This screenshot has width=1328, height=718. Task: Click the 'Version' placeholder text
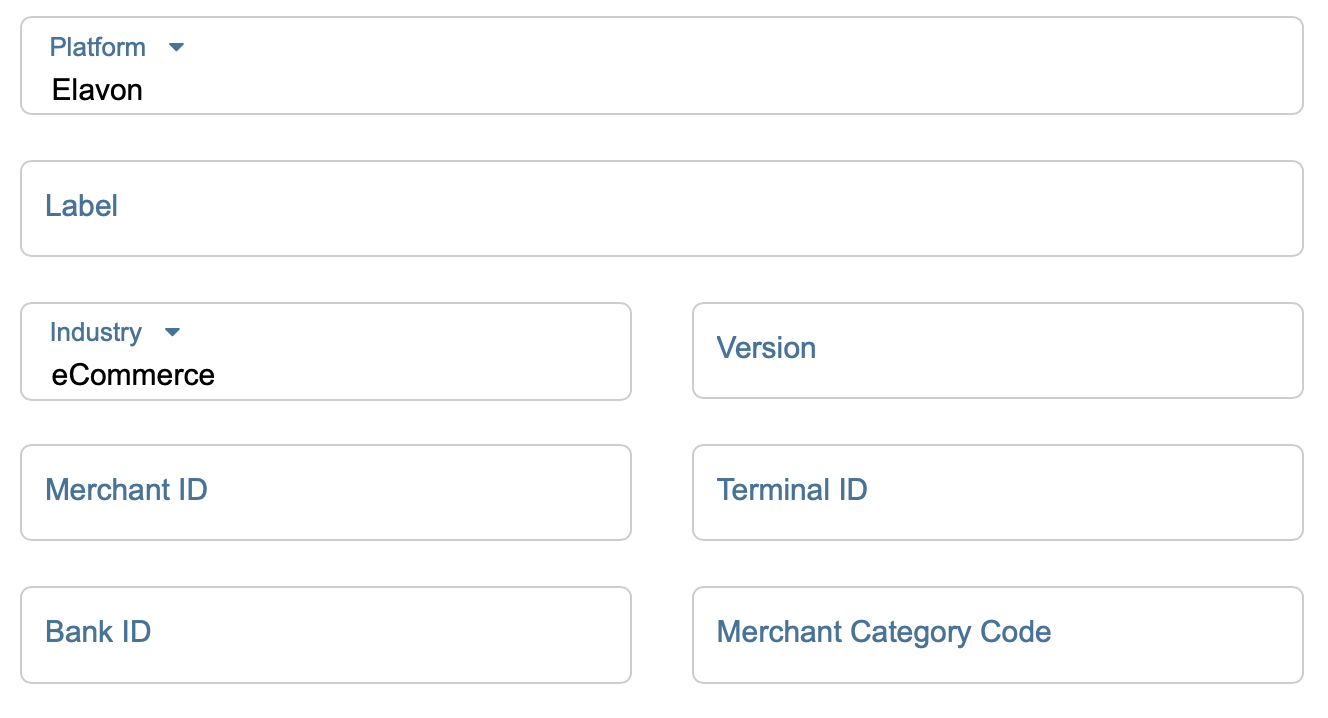tap(766, 348)
